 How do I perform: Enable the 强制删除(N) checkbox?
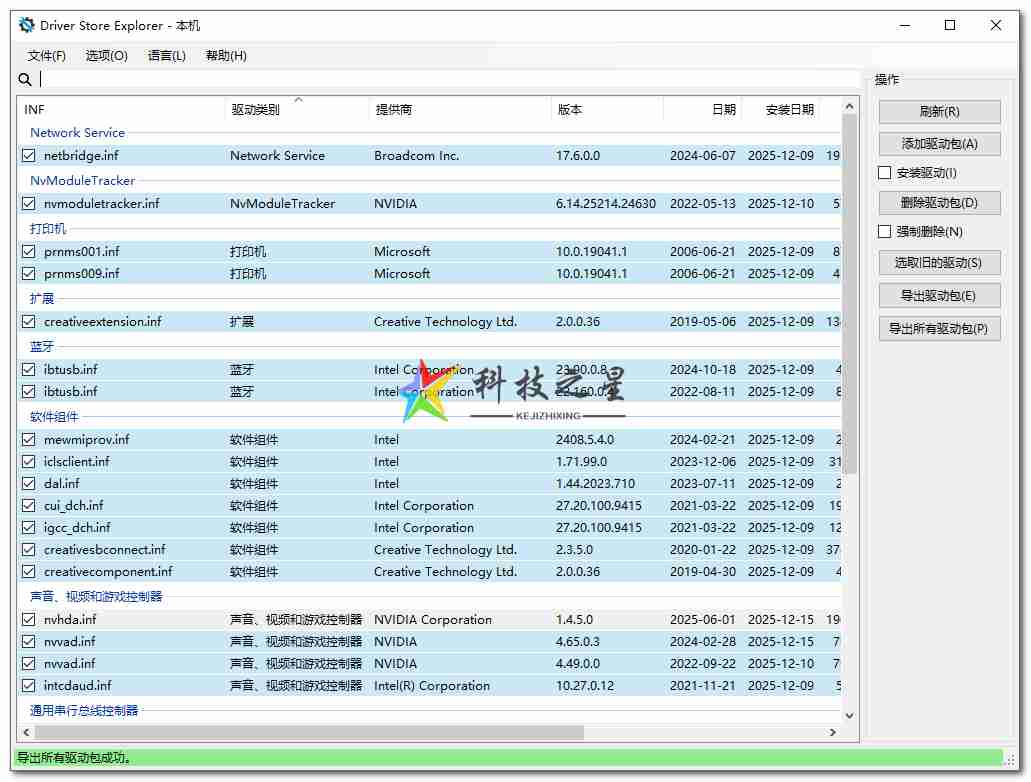[884, 234]
